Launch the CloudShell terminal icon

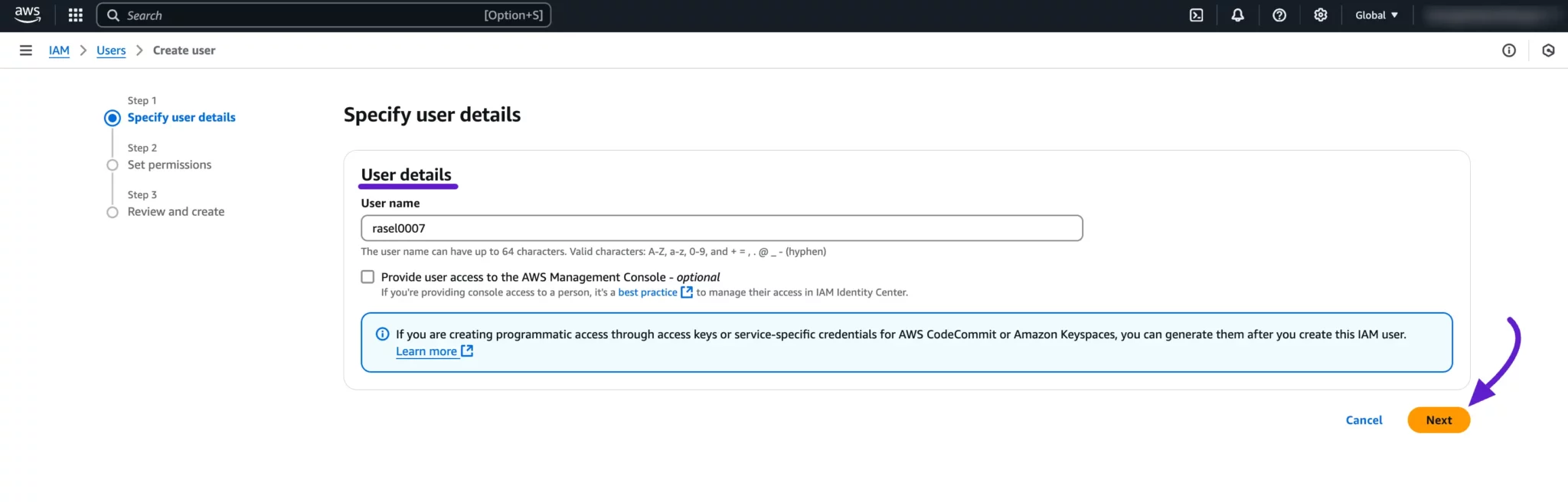pos(1196,15)
